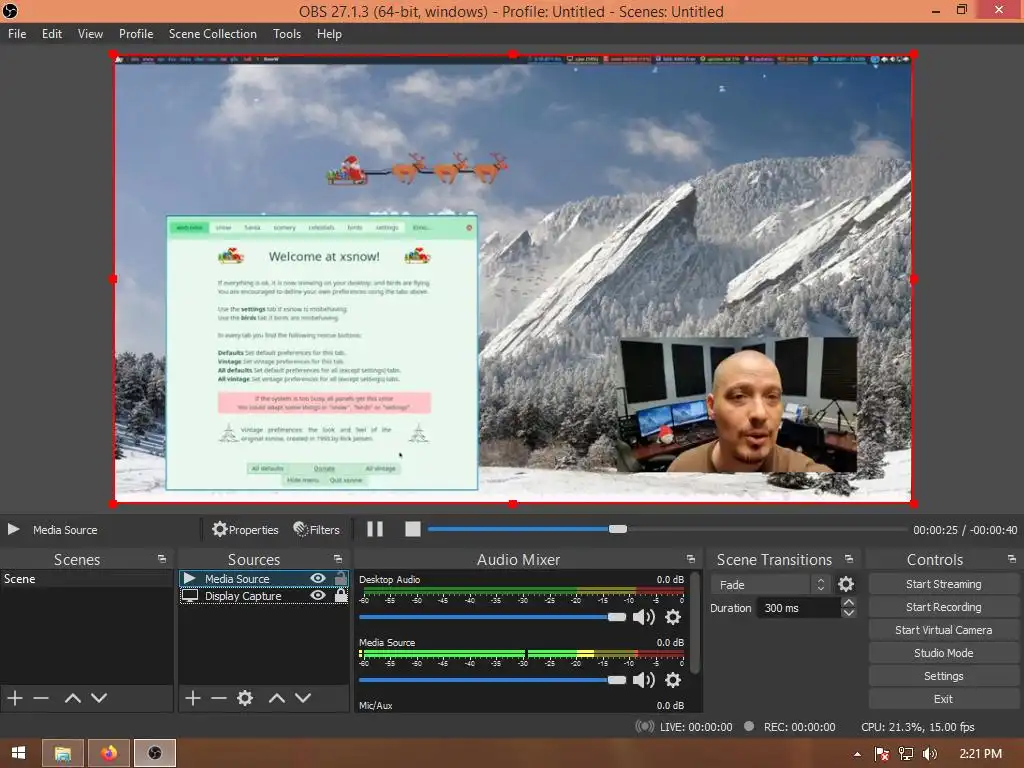1024x768 pixels.
Task: Move the scene up
Action: [72, 698]
